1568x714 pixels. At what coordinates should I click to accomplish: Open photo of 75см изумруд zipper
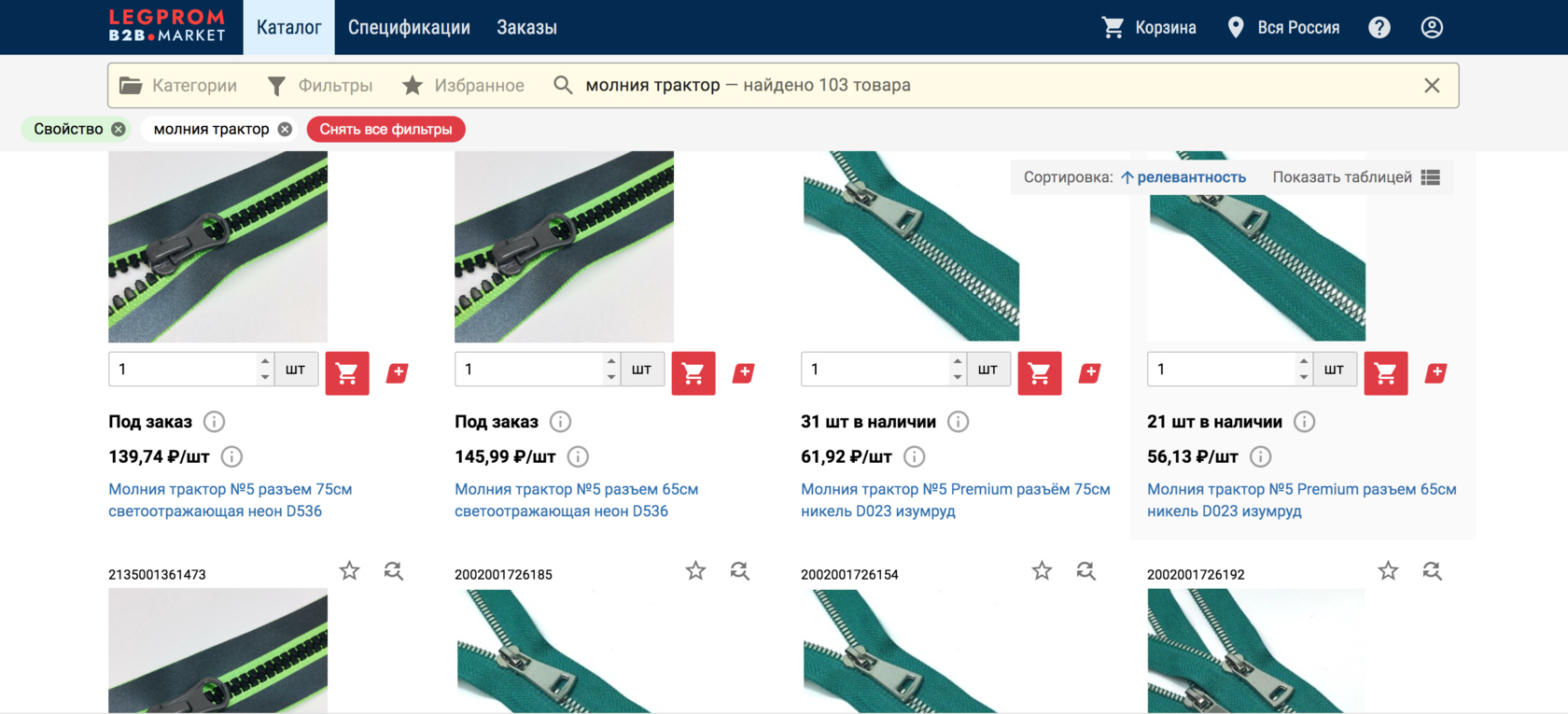click(911, 246)
